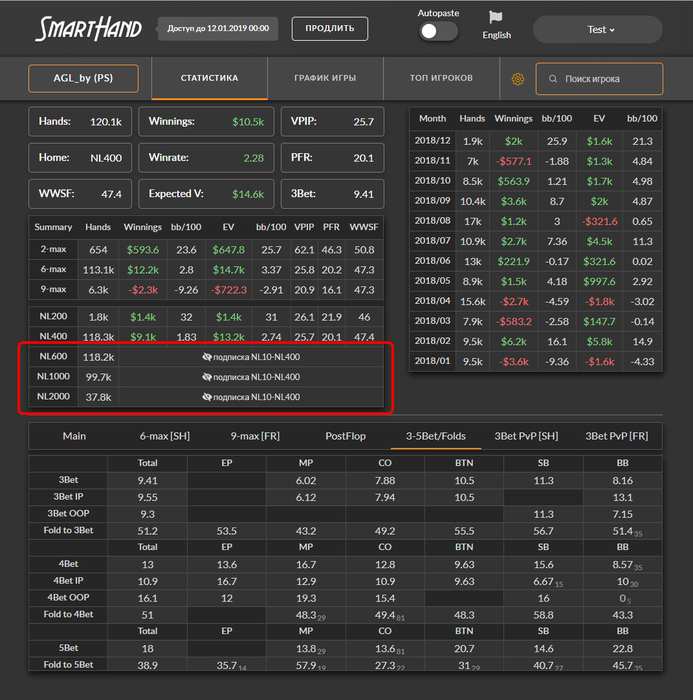This screenshot has width=693, height=700.
Task: Click the 4Bet IP row label
Action: point(68,581)
